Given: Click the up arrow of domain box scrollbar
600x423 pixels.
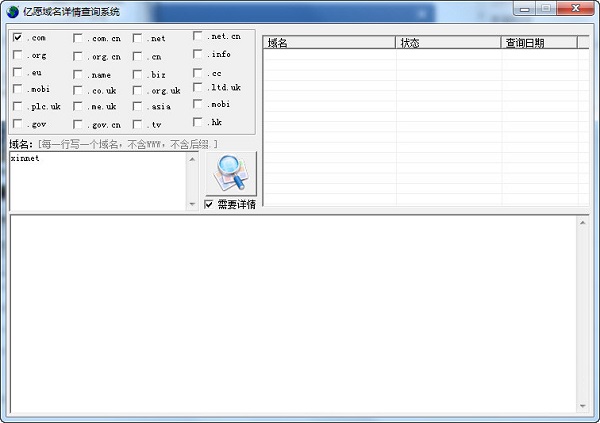Looking at the screenshot, I should 192,159.
